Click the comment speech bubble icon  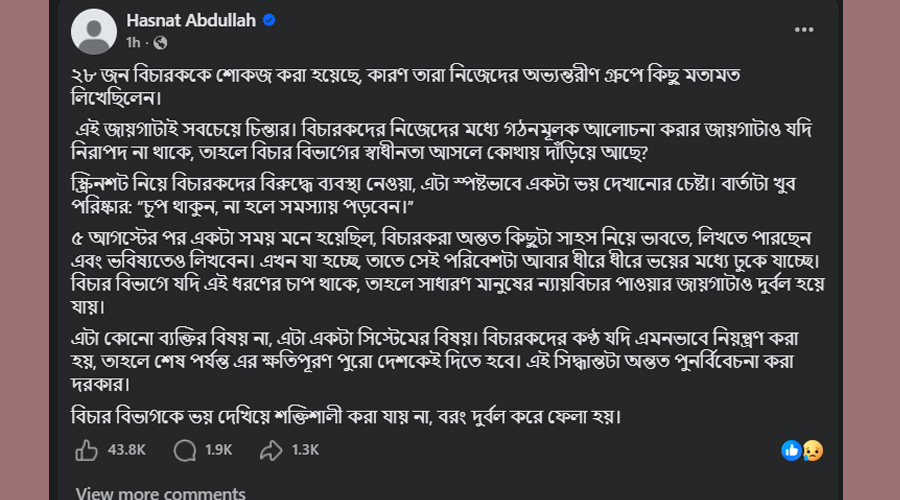click(x=185, y=450)
